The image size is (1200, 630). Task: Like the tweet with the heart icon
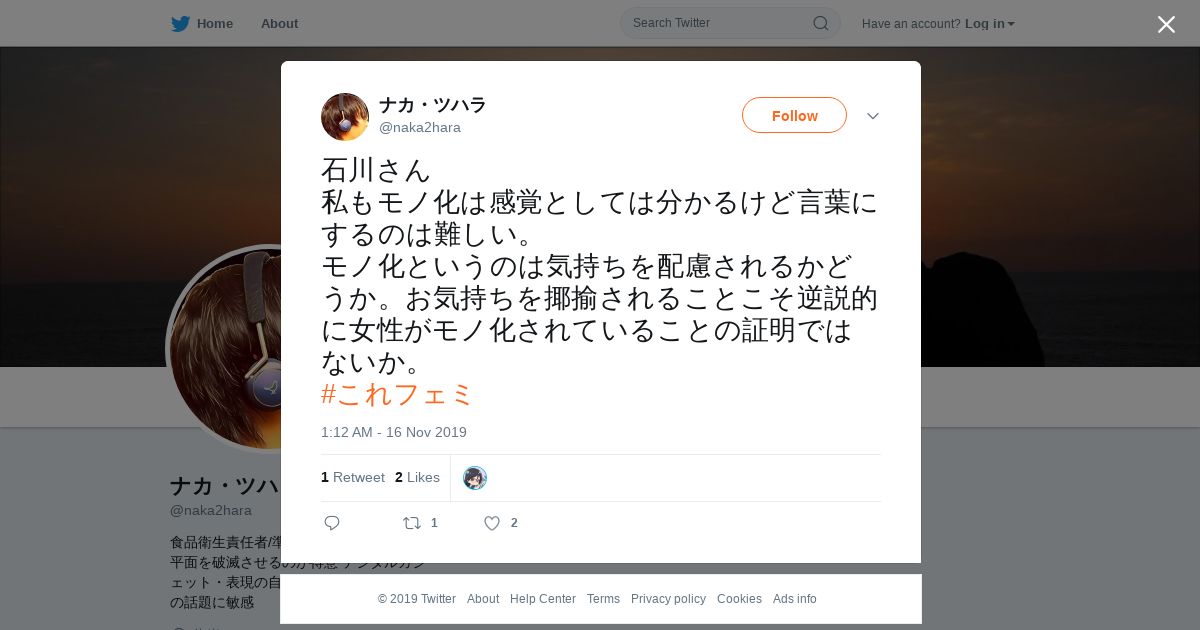pyautogui.click(x=491, y=523)
